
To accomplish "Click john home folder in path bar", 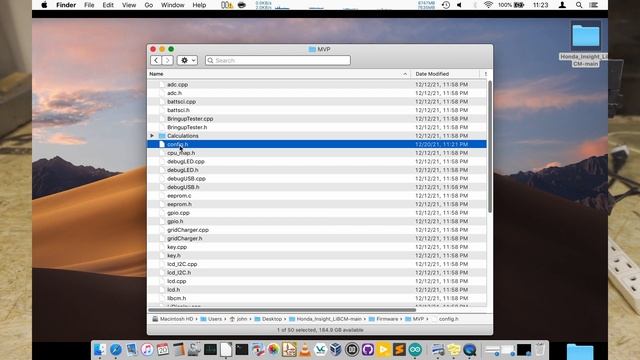I will click(x=238, y=319).
